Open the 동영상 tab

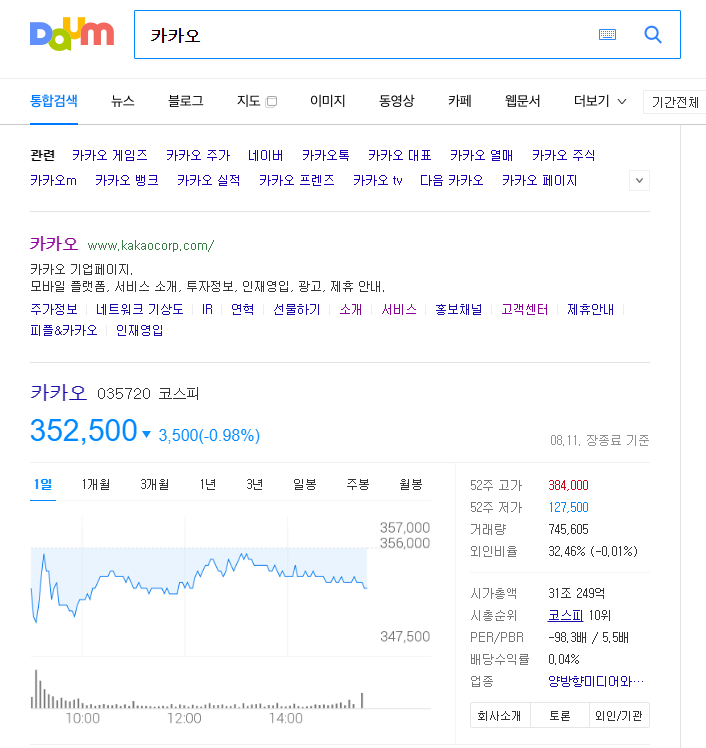pyautogui.click(x=396, y=101)
